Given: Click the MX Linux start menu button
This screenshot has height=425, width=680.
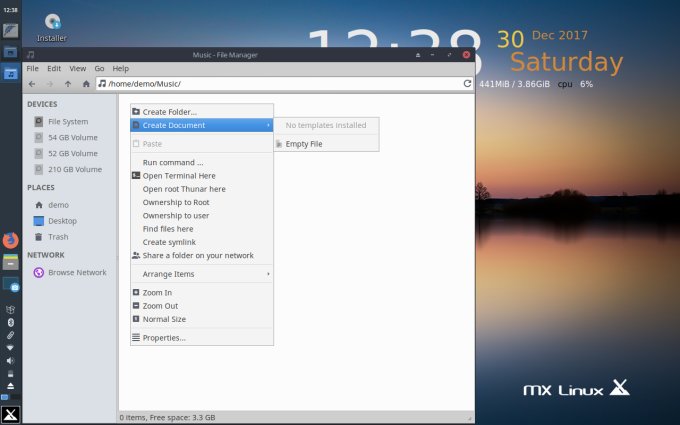Looking at the screenshot, I should click(10, 415).
